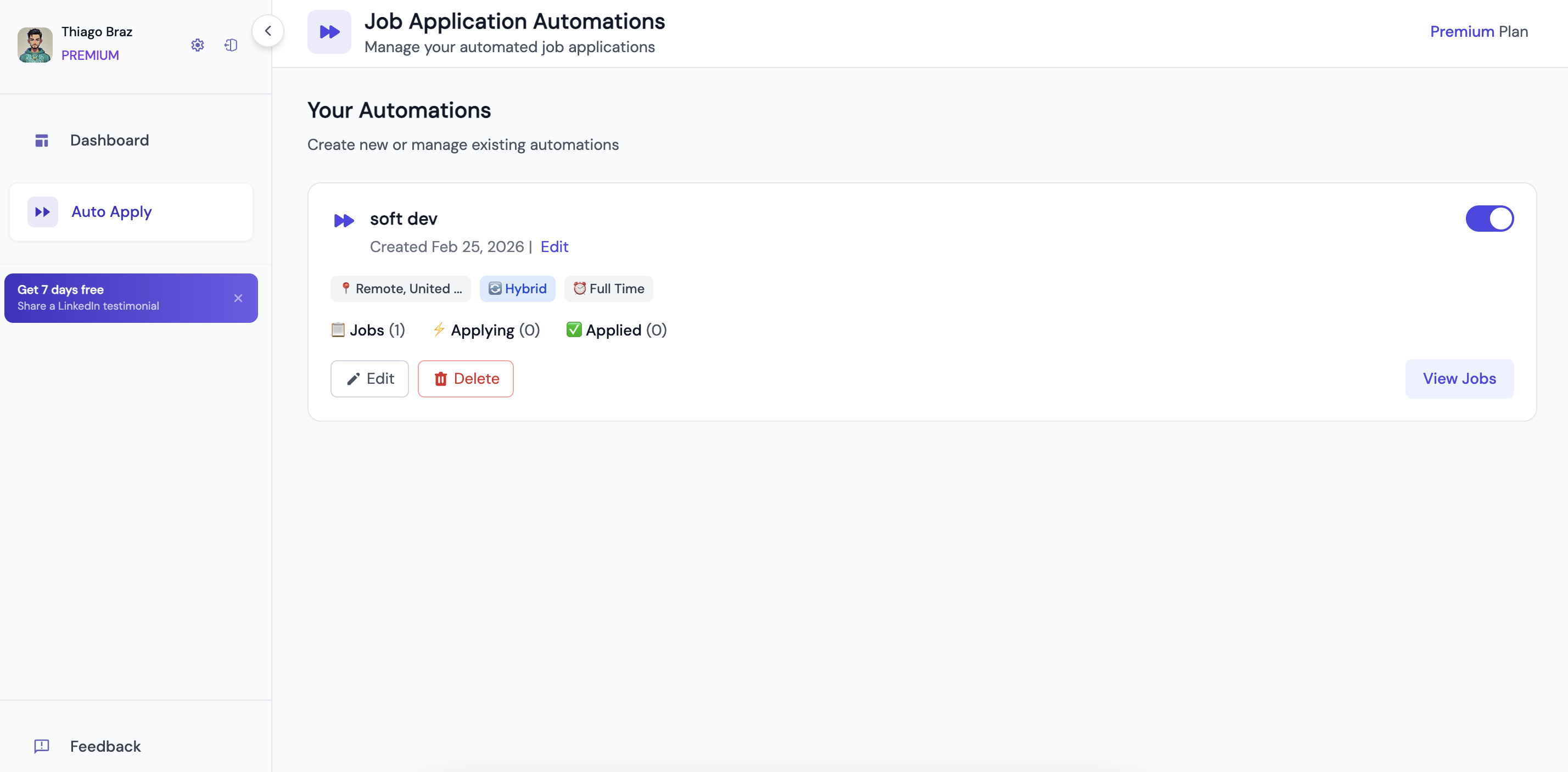1568x772 pixels.
Task: Click the logout icon beside settings
Action: [231, 45]
